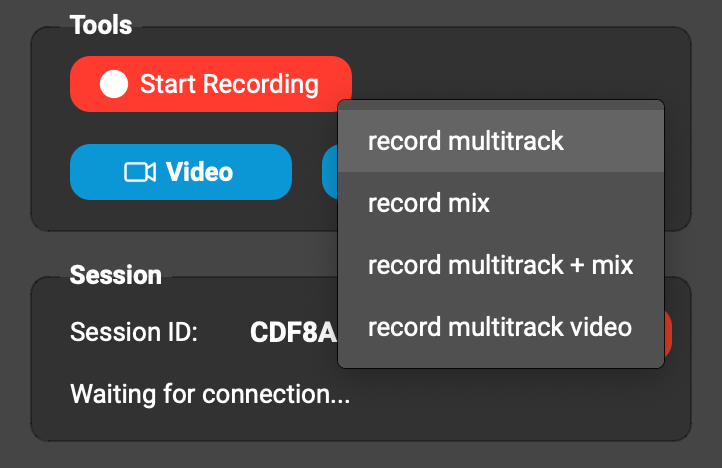Pick 'record multitrack + mix' option
722x468 pixels.
500,265
